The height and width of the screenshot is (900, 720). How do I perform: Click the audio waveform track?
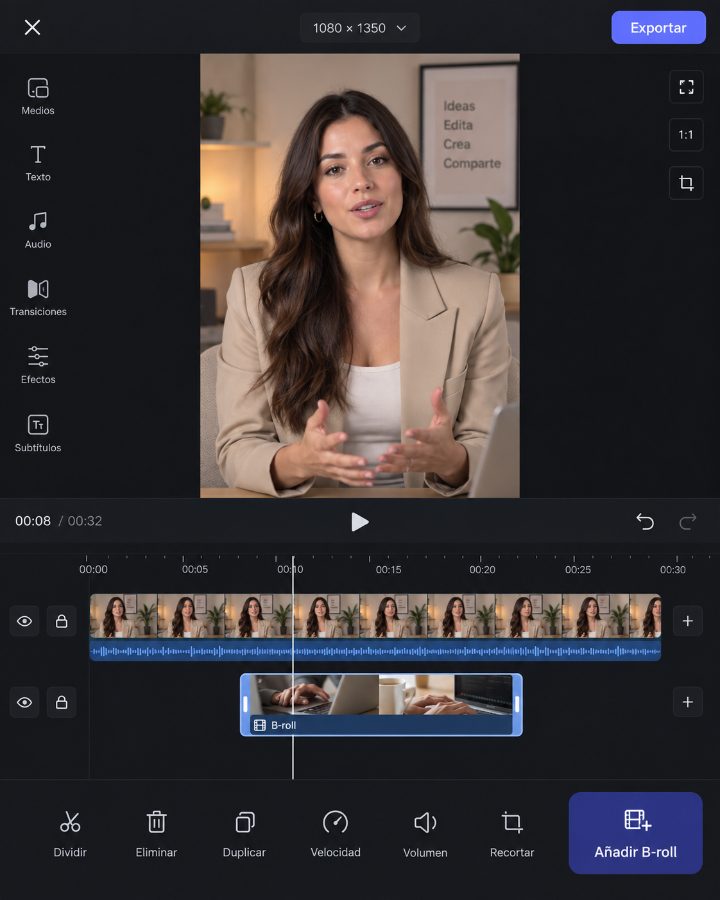pyautogui.click(x=376, y=651)
